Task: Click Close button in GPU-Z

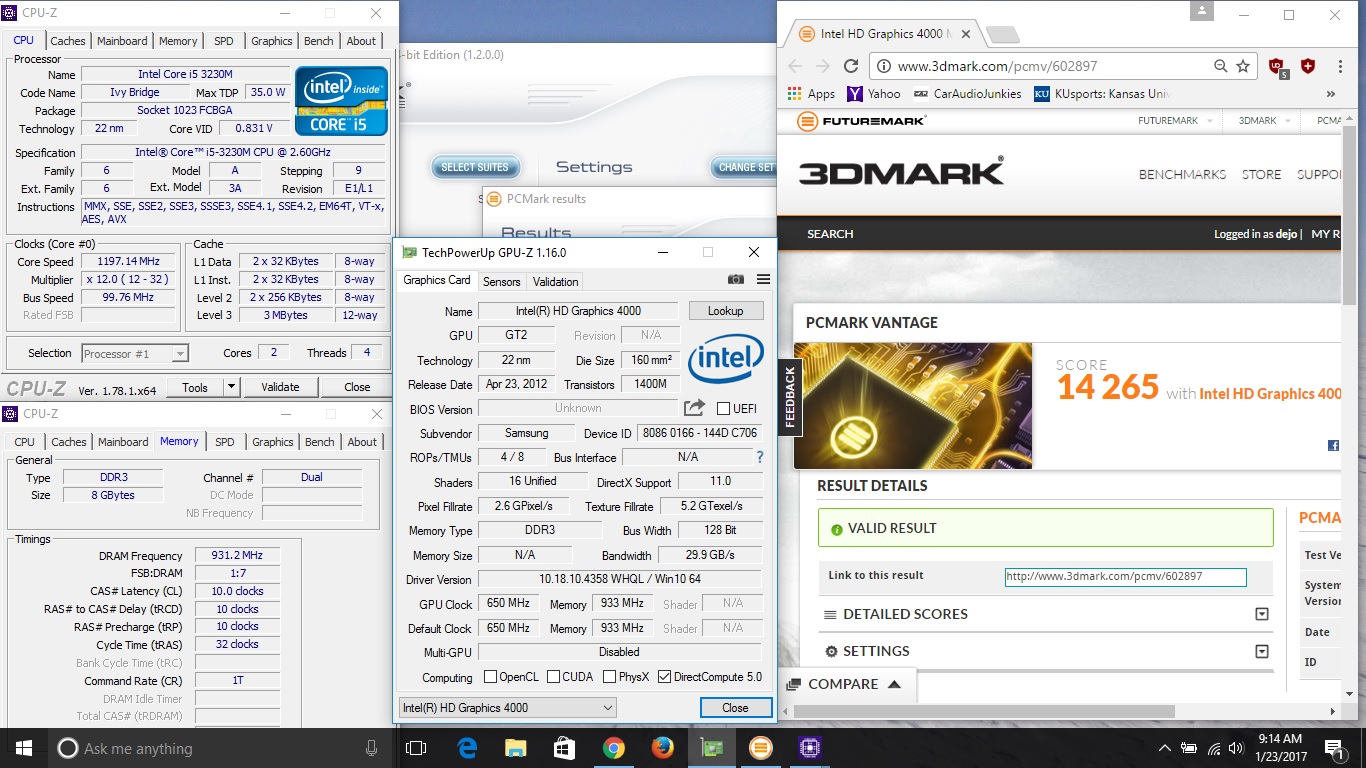Action: coord(735,707)
